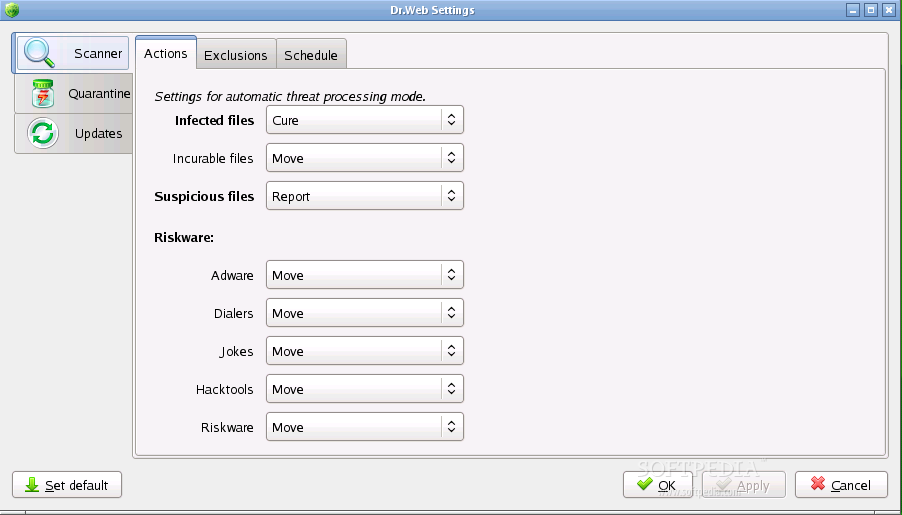The width and height of the screenshot is (902, 515).
Task: Click the 'Suspicious files' label
Action: (x=204, y=196)
